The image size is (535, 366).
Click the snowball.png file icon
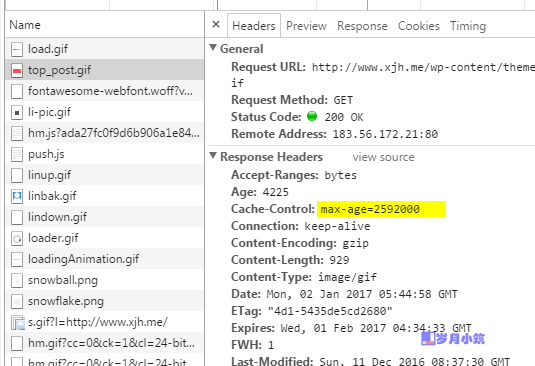coord(17,280)
